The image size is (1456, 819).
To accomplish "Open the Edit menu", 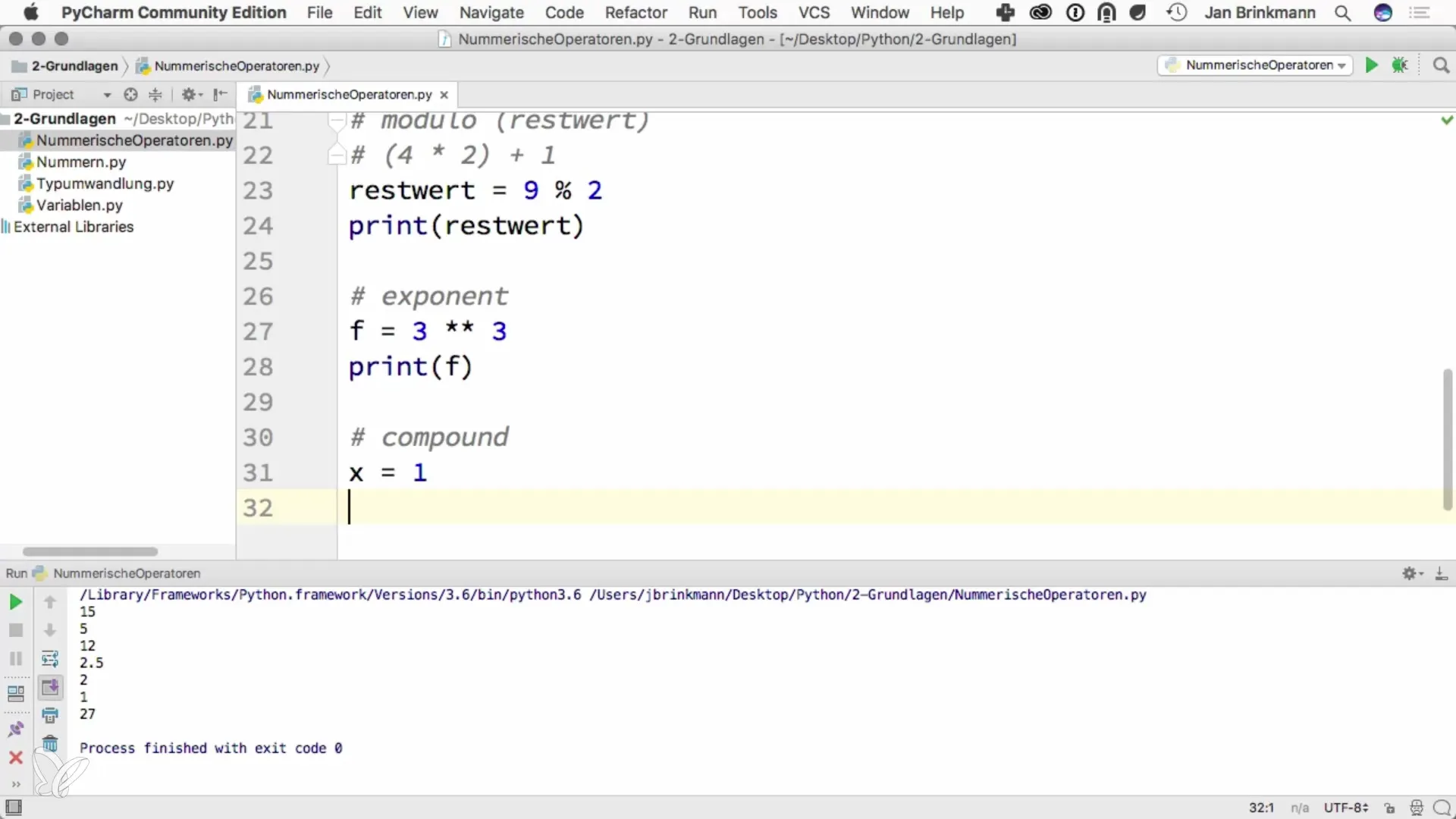I will [368, 13].
